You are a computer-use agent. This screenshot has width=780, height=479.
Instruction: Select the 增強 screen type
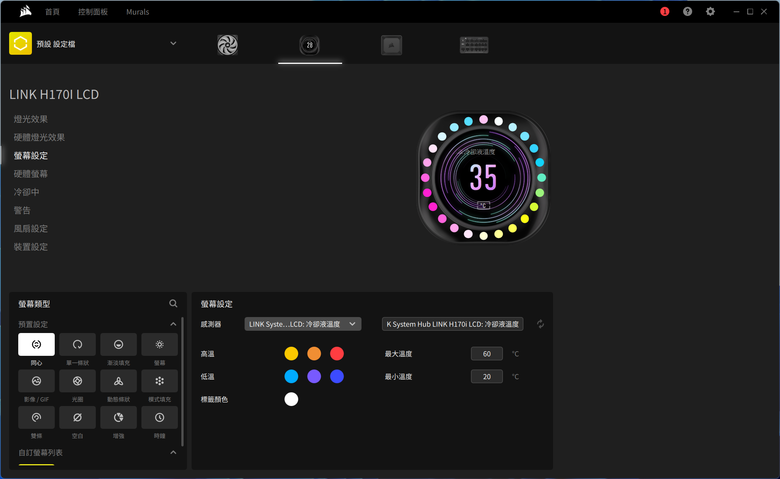point(118,417)
